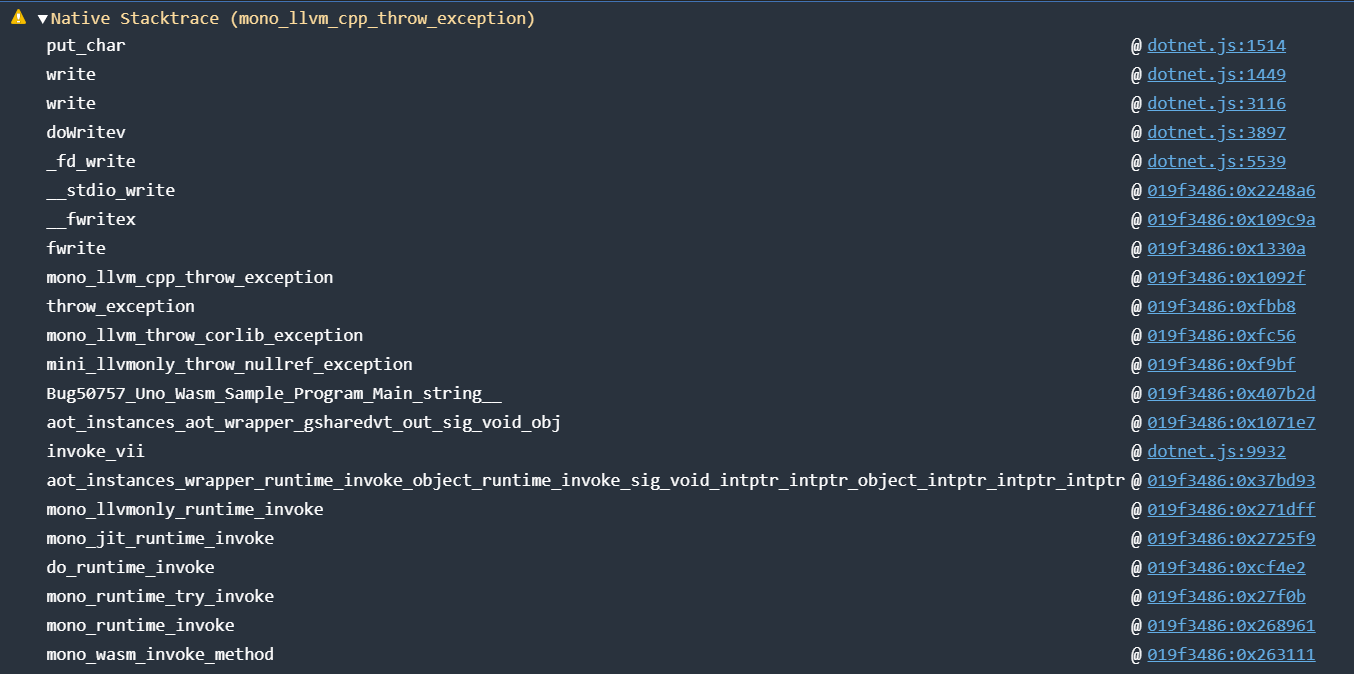The width and height of the screenshot is (1354, 674).
Task: Open dotnet.js:3897 for doWritev frame
Action: click(x=1216, y=131)
